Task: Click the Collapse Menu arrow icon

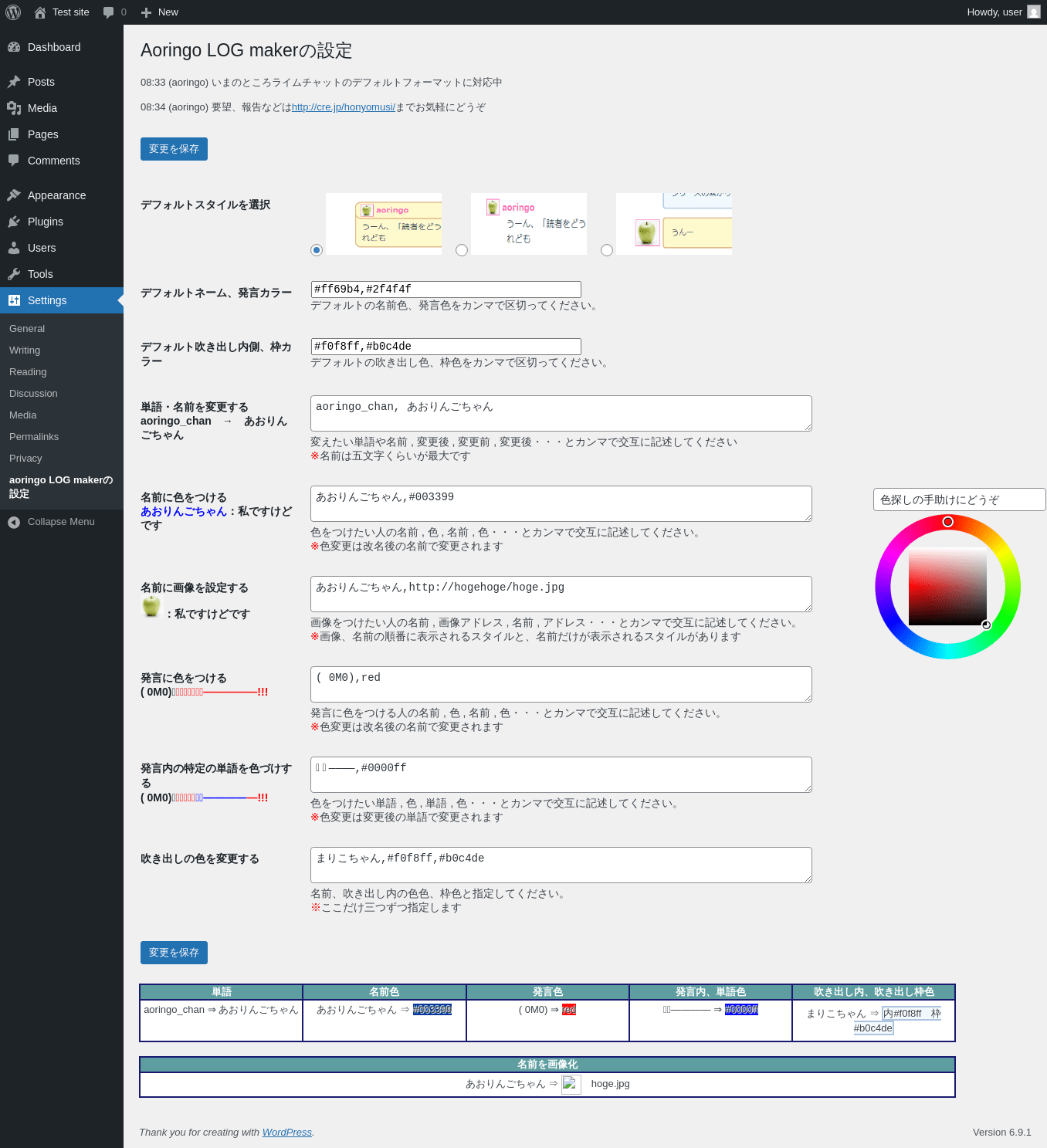Action: pos(14,523)
